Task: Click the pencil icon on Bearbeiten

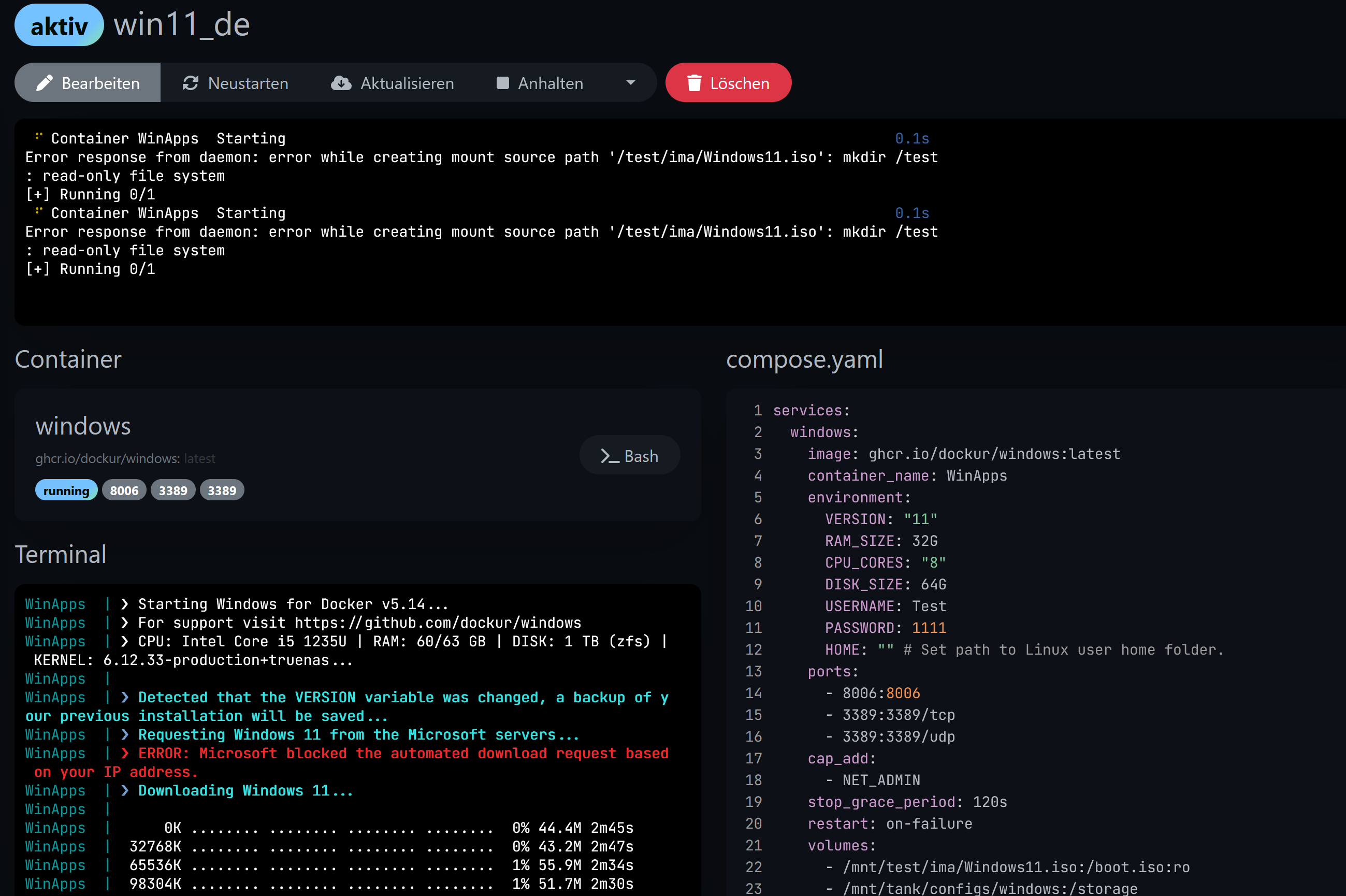Action: point(45,83)
